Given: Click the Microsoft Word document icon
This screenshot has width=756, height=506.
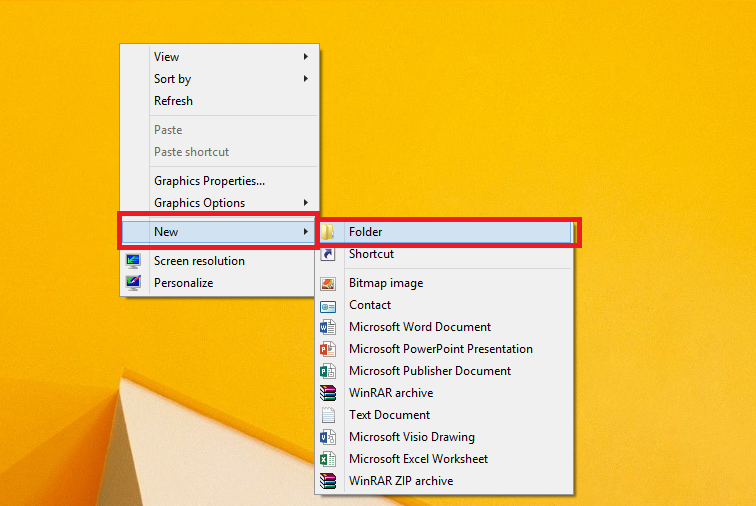Looking at the screenshot, I should [328, 327].
